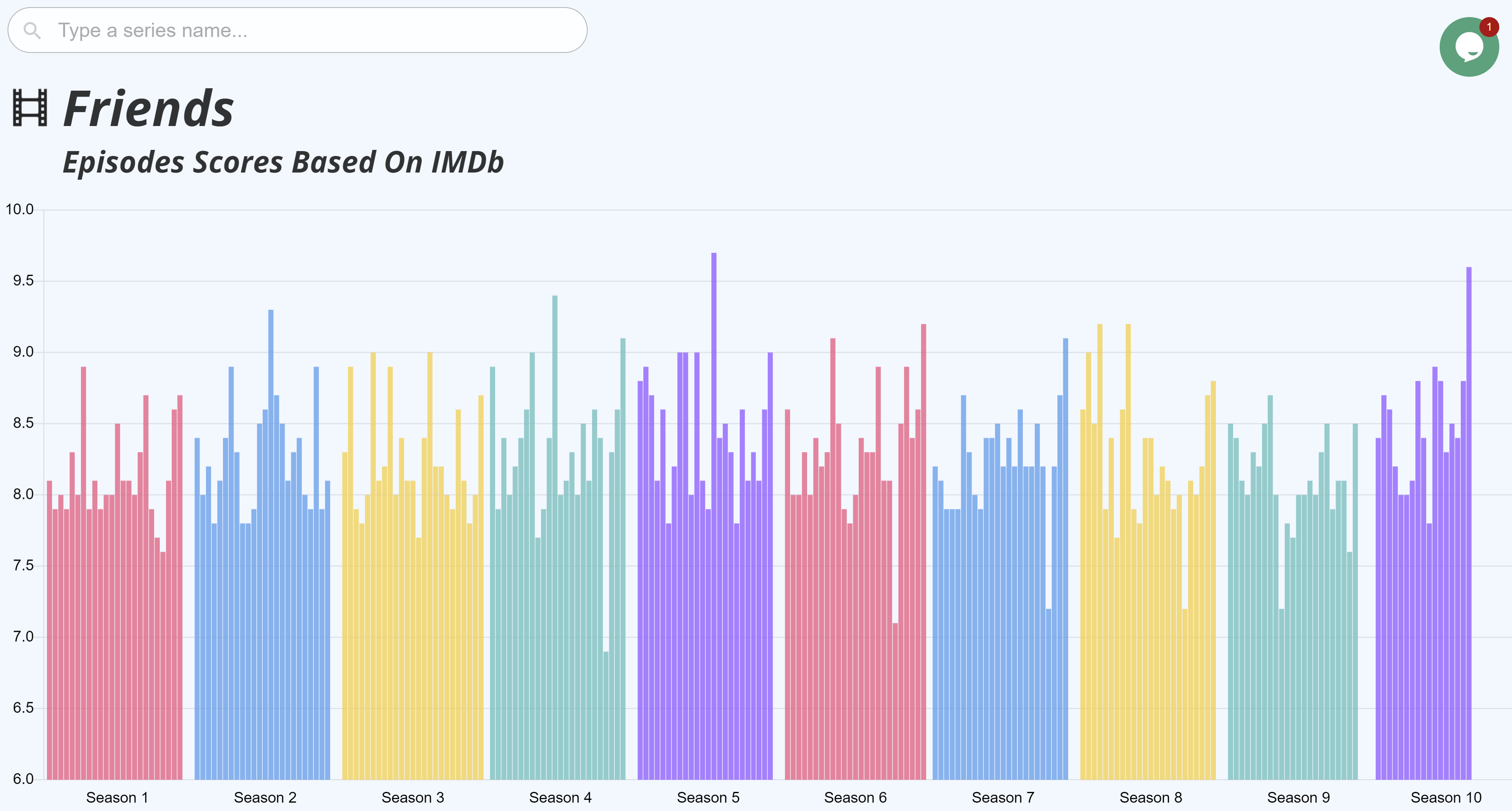Screen dimensions: 1512x811
Task: Click the Season 3 axis label
Action: (x=412, y=797)
